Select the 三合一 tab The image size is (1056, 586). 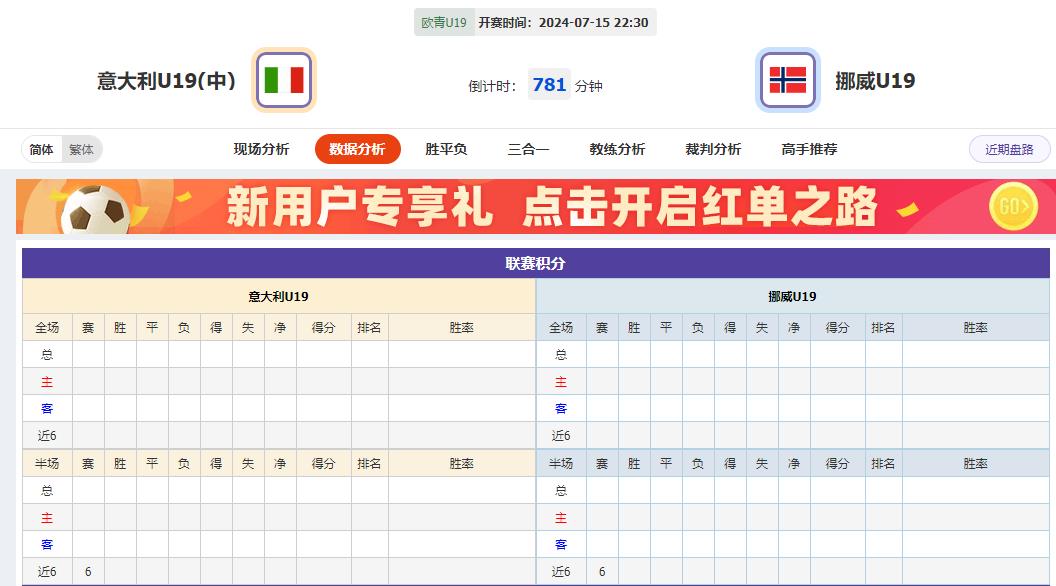coord(527,148)
